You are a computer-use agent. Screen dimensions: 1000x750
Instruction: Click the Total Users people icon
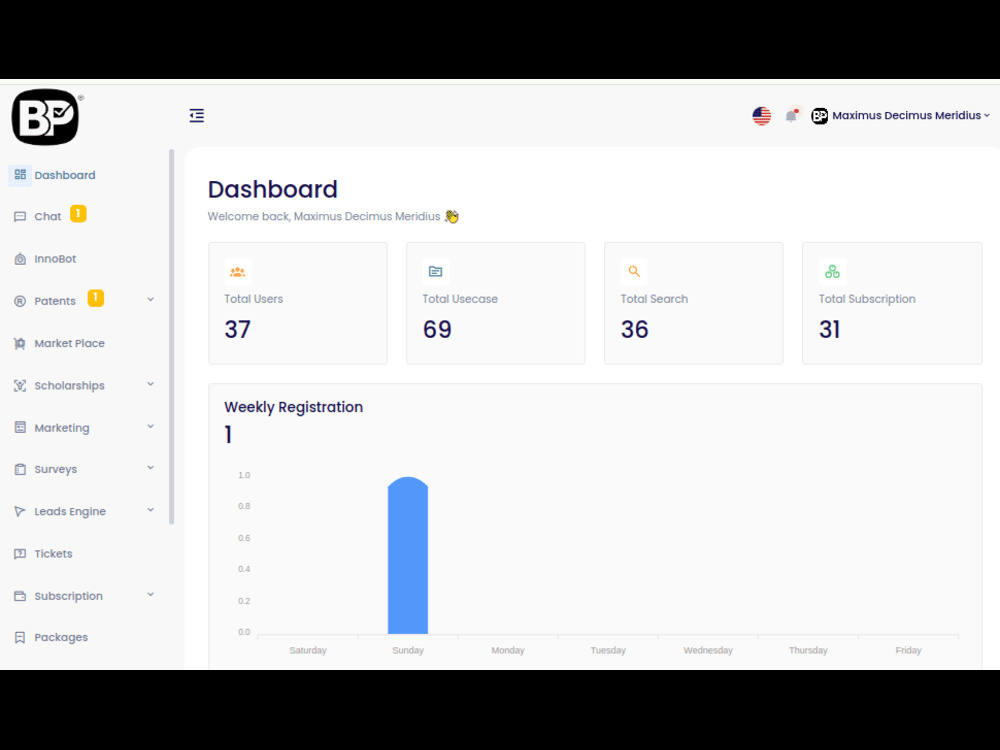(237, 272)
